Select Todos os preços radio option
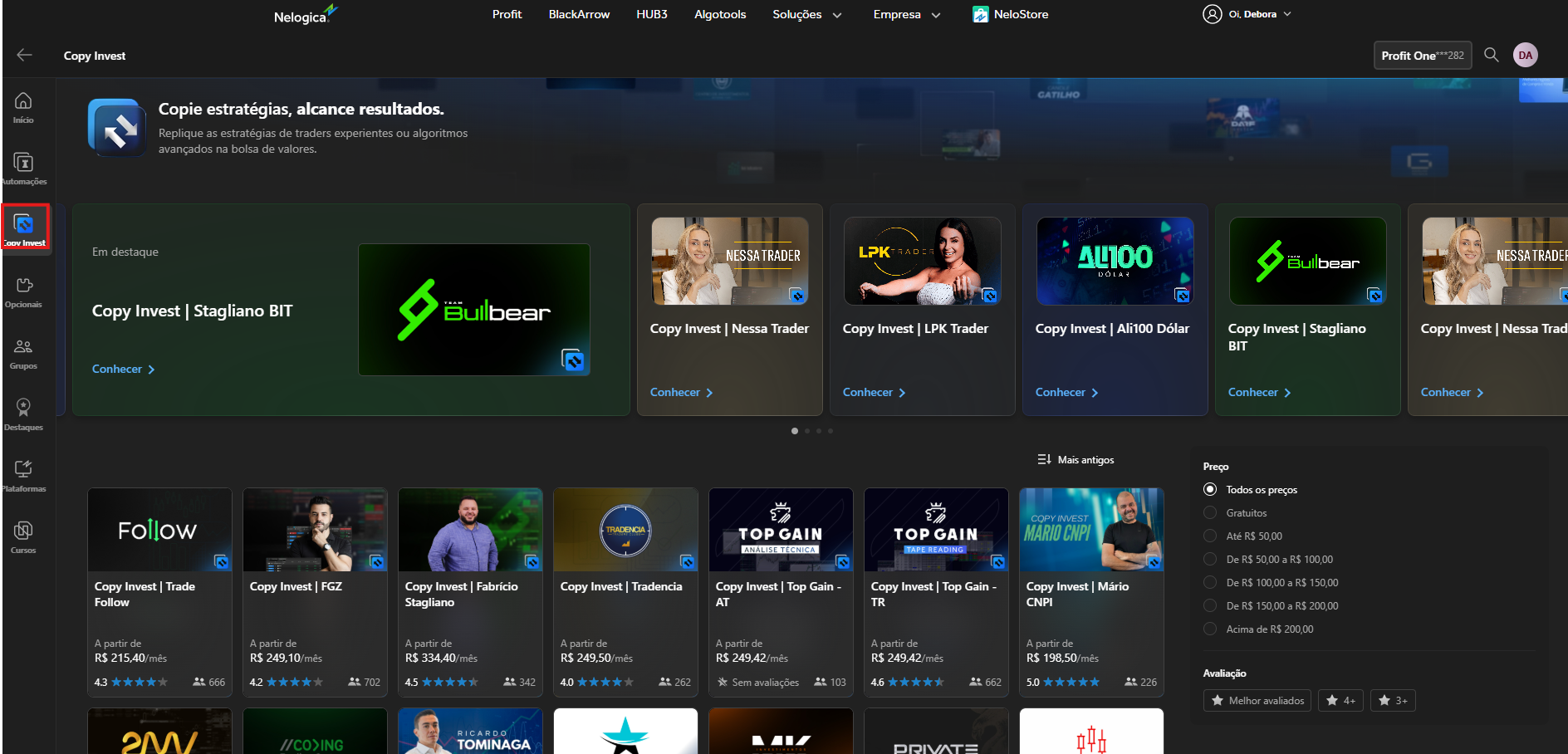1568x754 pixels. [x=1210, y=489]
